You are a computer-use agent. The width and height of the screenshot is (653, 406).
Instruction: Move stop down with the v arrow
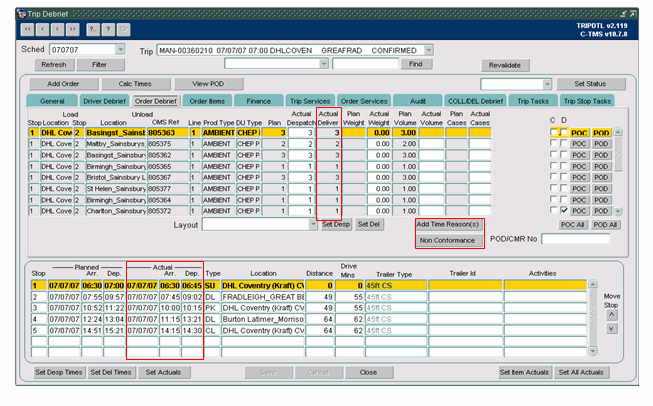click(611, 329)
